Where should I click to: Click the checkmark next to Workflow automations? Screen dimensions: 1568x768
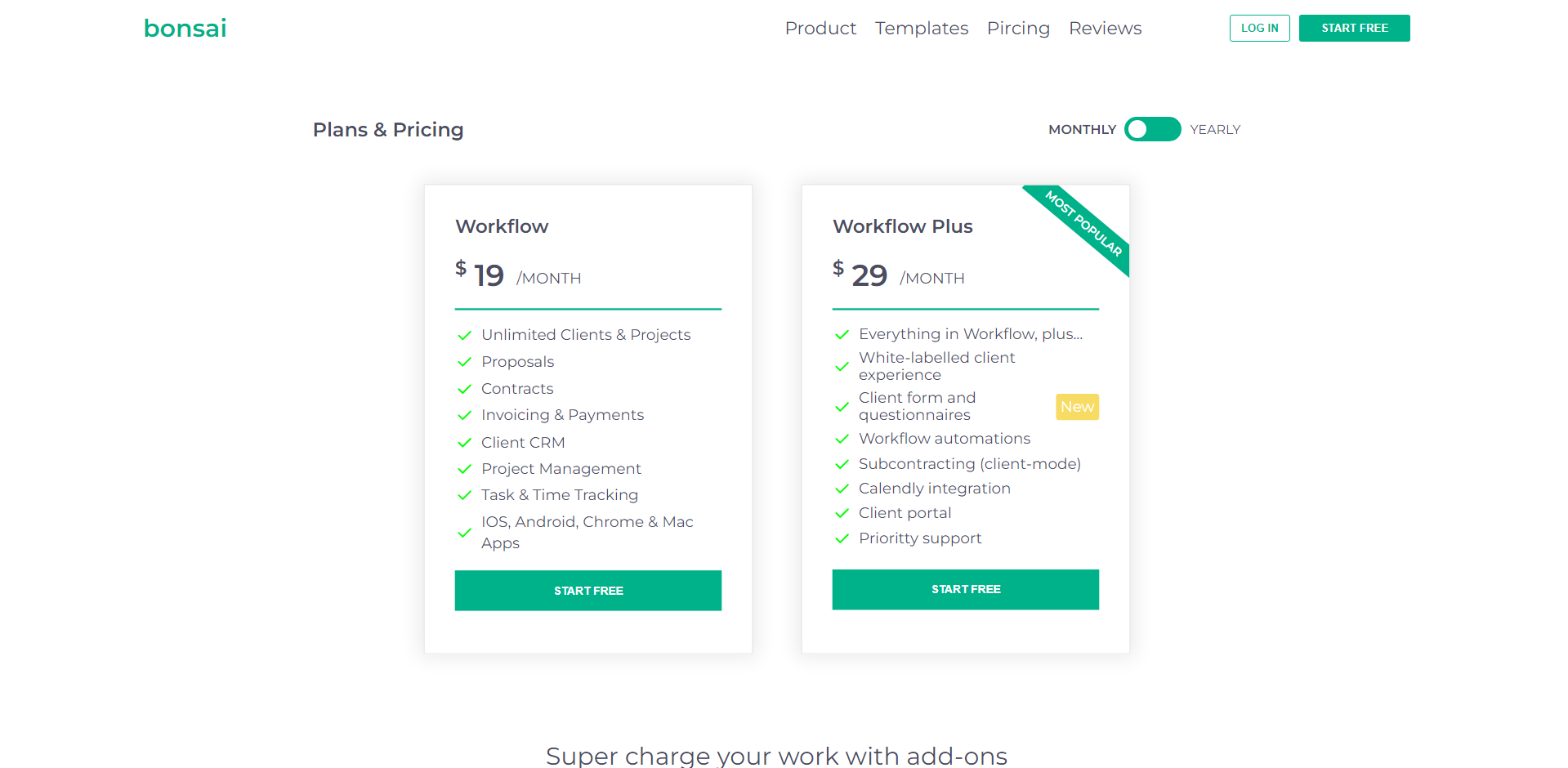[x=842, y=439]
